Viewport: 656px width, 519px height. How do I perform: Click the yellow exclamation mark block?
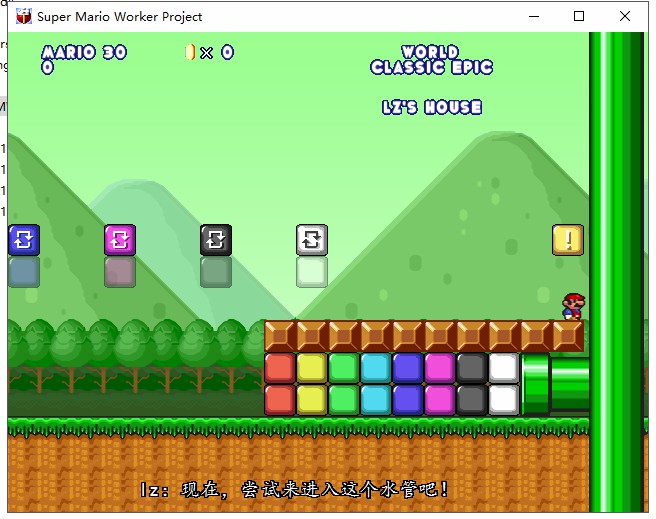click(x=568, y=240)
